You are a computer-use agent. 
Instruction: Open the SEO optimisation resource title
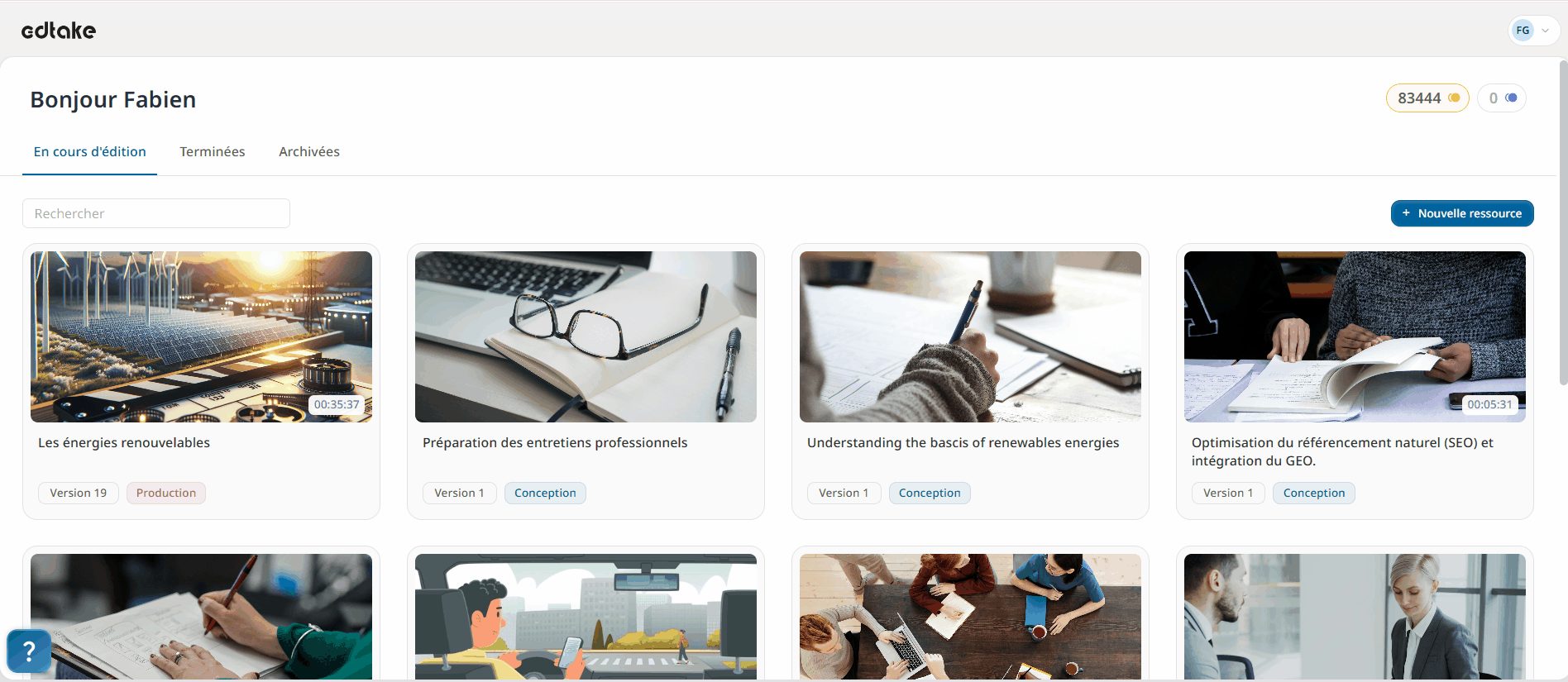pos(1342,451)
